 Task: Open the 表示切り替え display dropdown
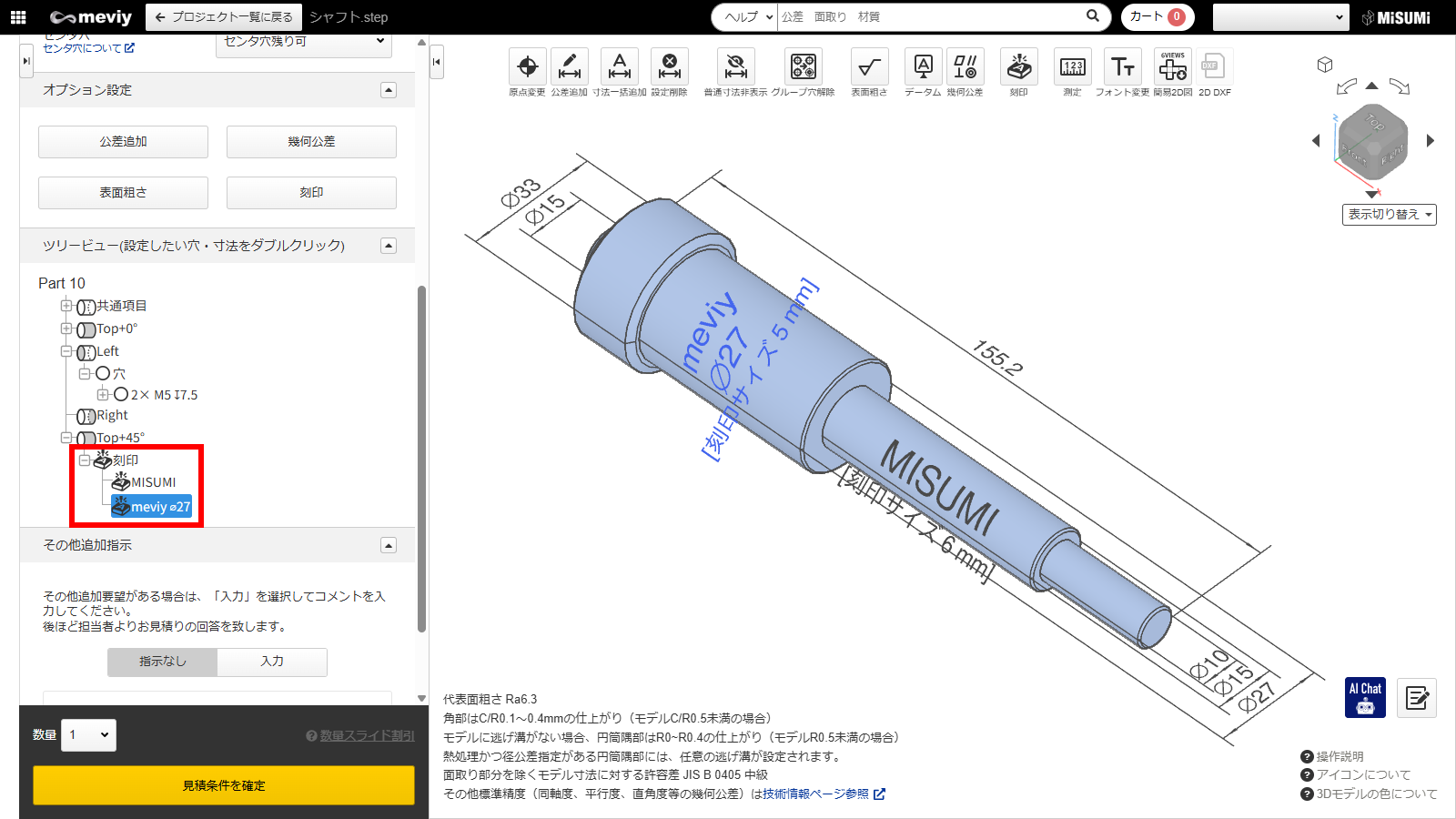click(x=1389, y=215)
